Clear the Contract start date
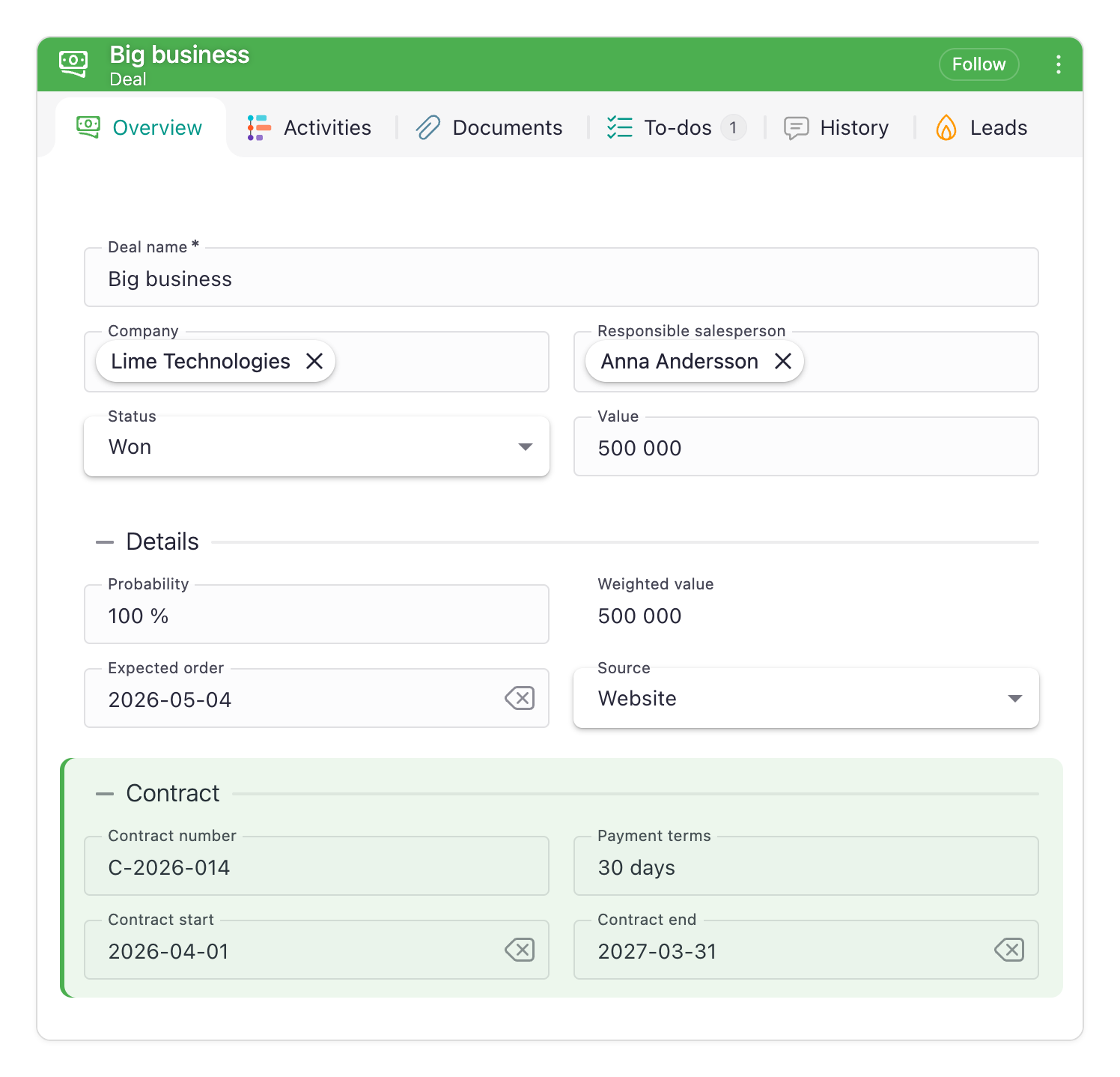The width and height of the screenshot is (1120, 1077). [520, 950]
